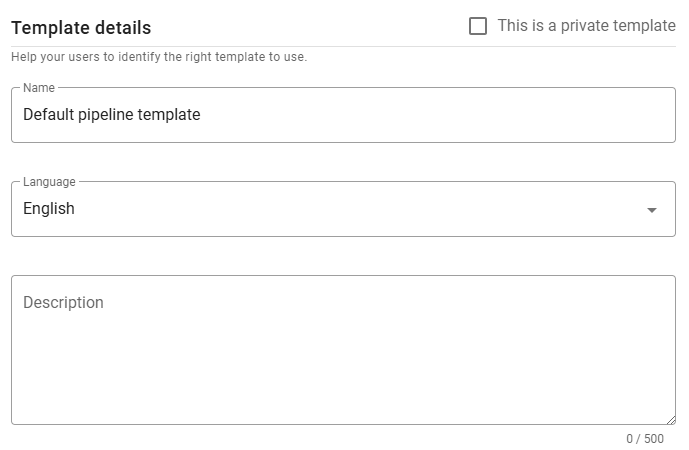Click the Language dropdown arrow icon
Screen dimensions: 689x450
pos(652,210)
